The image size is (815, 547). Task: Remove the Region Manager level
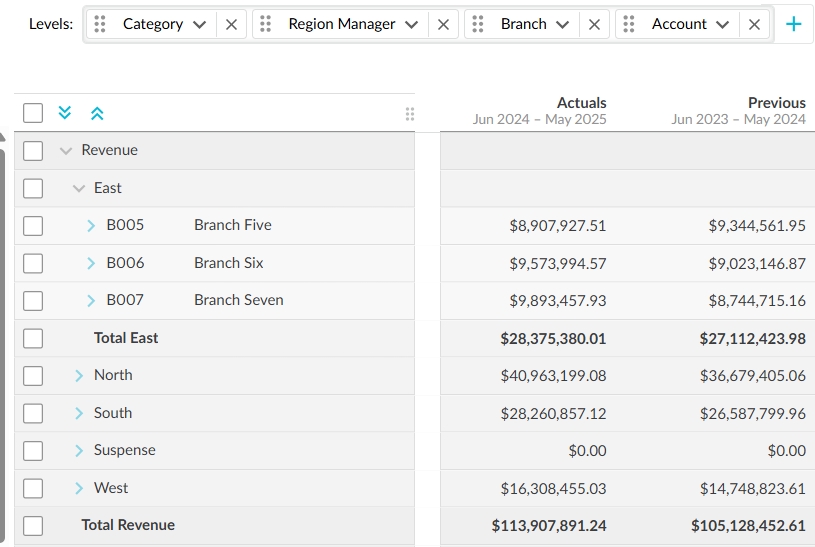click(443, 24)
